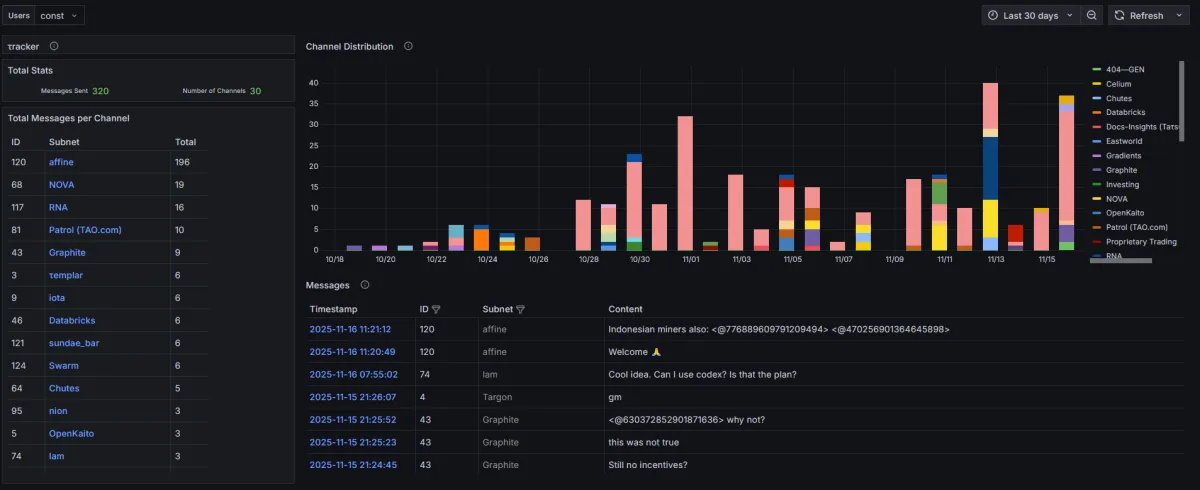1200x490 pixels.
Task: Open the Iam link in channel table
Action: 57,456
